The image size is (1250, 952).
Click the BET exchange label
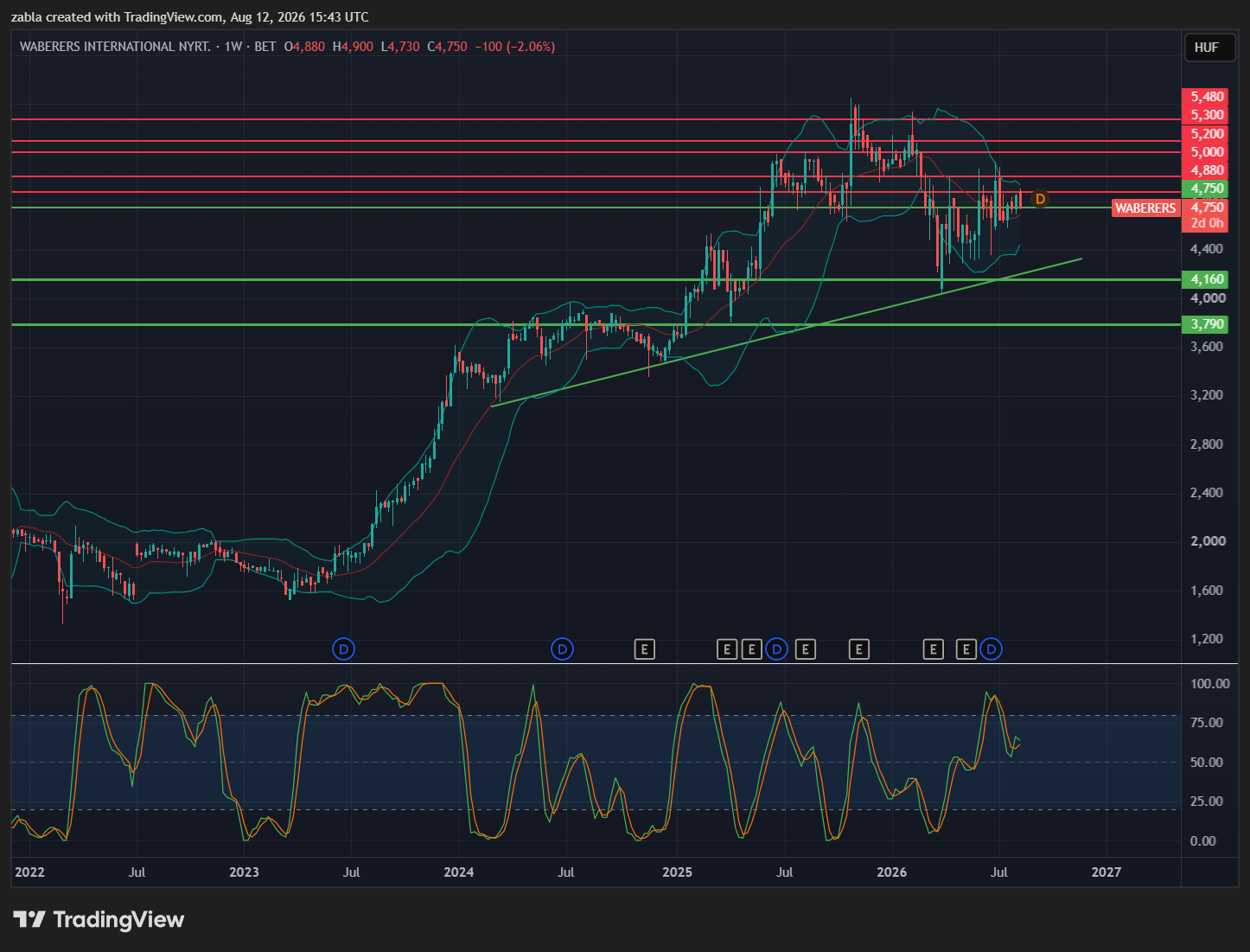265,47
